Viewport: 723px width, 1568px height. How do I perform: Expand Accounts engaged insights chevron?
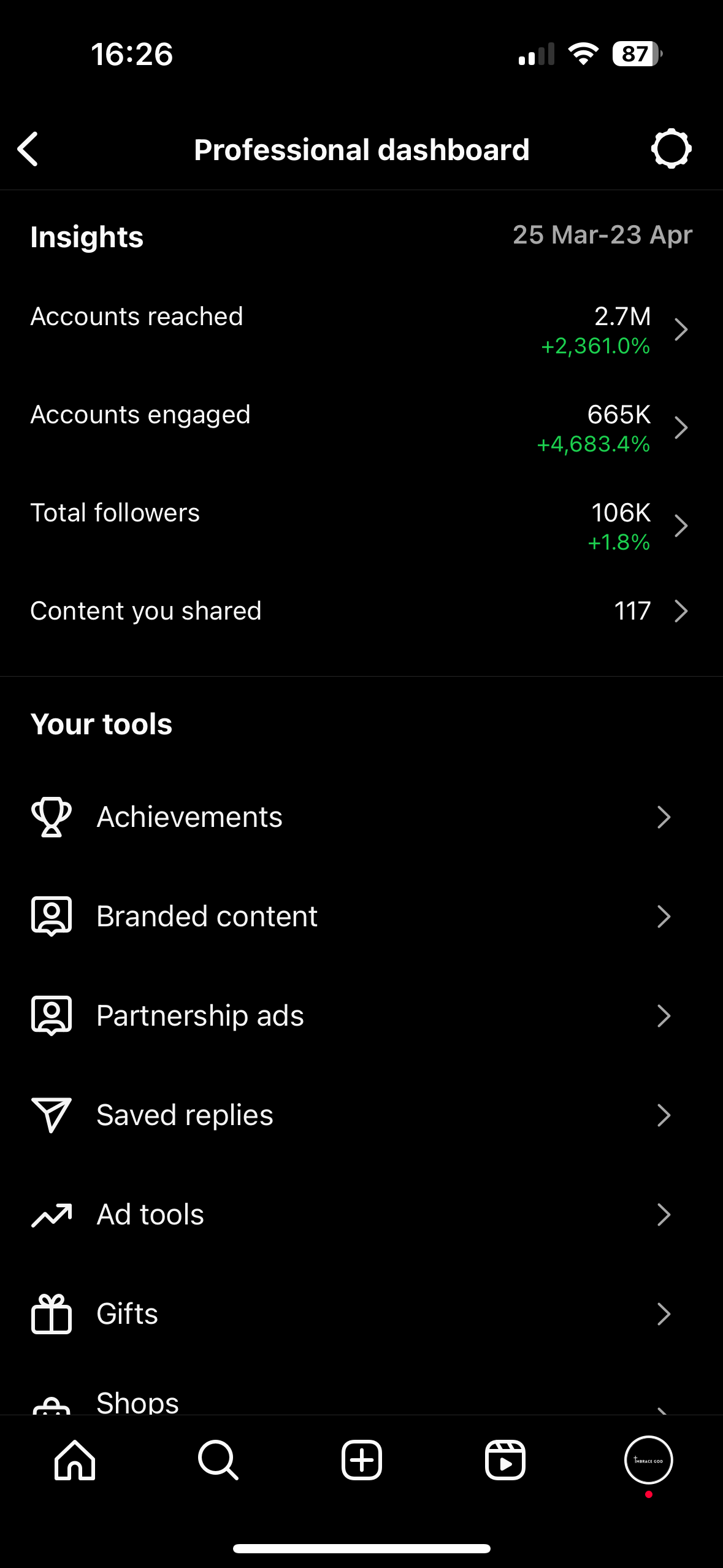(x=680, y=428)
